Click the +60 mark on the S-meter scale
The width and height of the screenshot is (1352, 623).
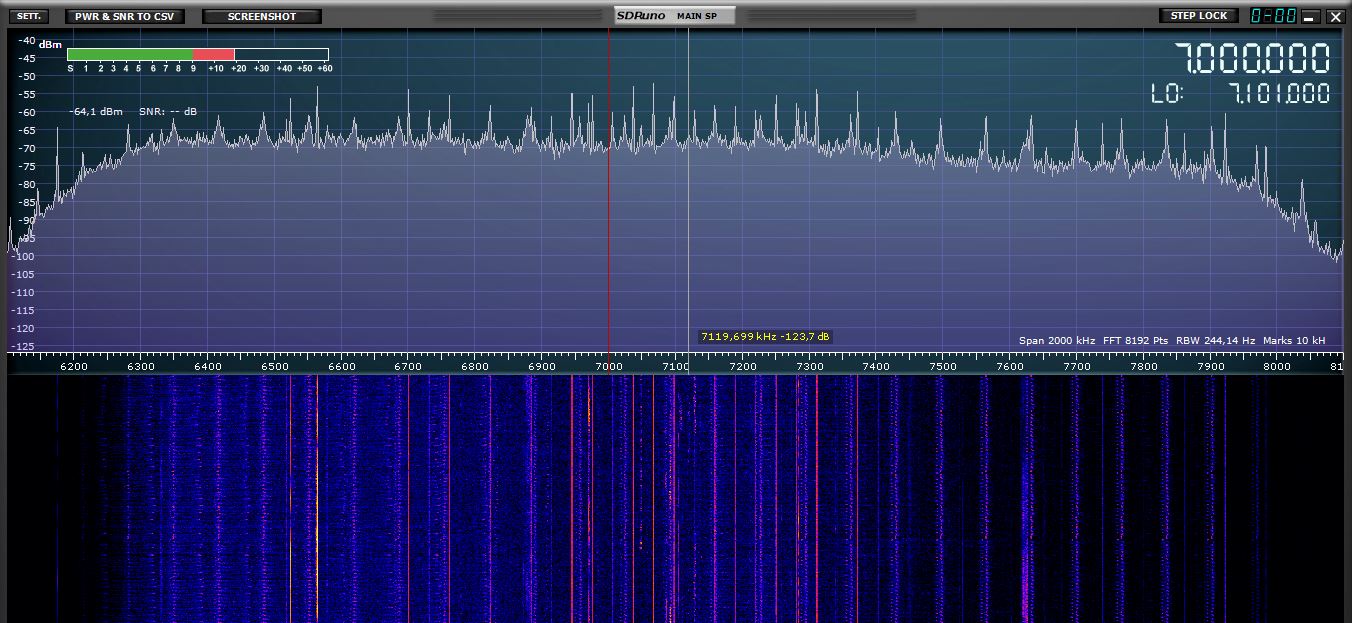pos(324,69)
